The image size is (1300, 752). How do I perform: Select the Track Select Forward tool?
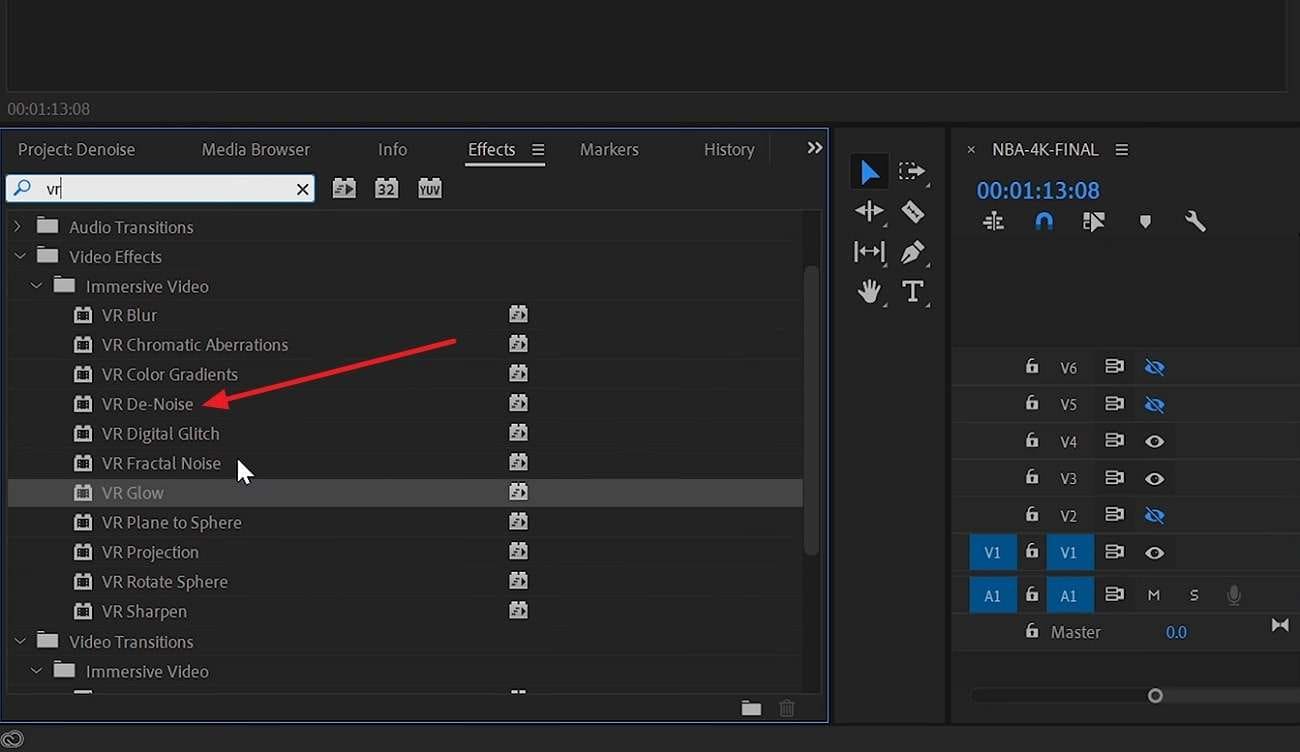912,171
